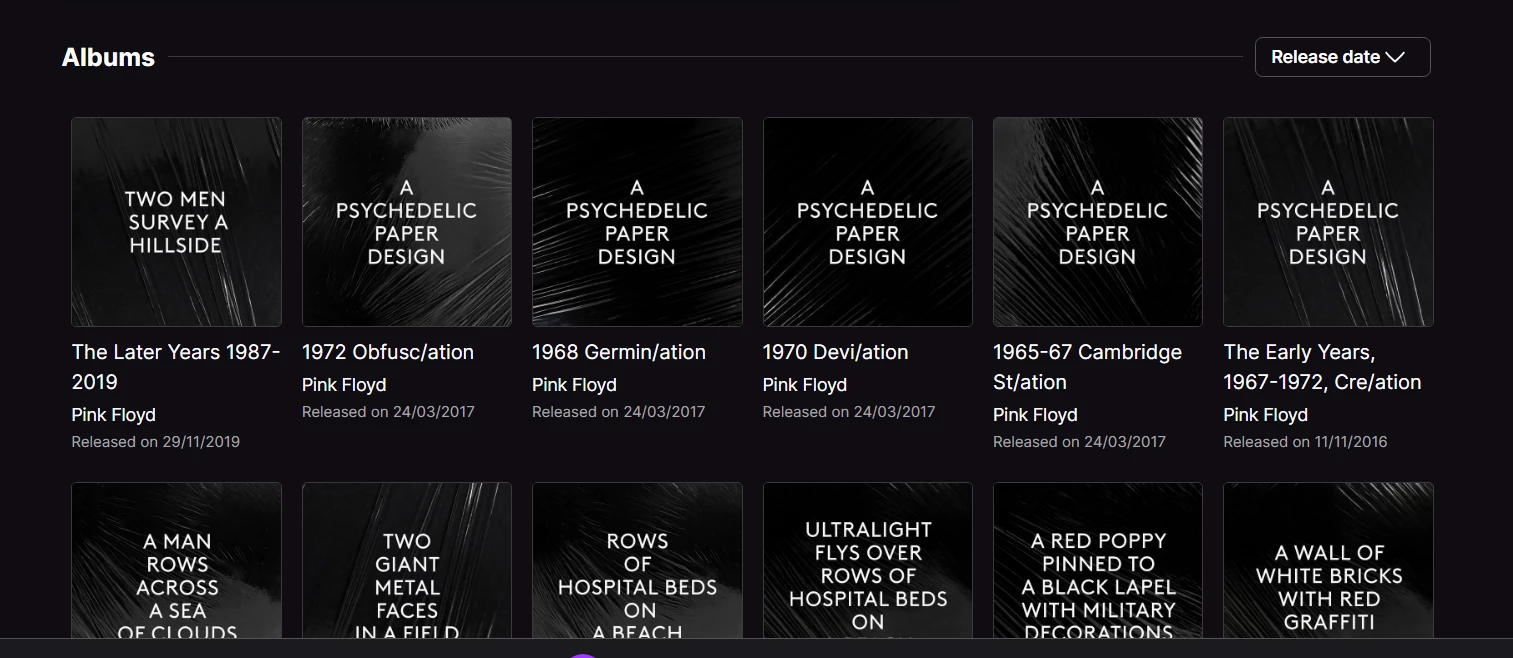Open the Two Giant Metal Faces album cover
The height and width of the screenshot is (658, 1513).
tap(407, 560)
